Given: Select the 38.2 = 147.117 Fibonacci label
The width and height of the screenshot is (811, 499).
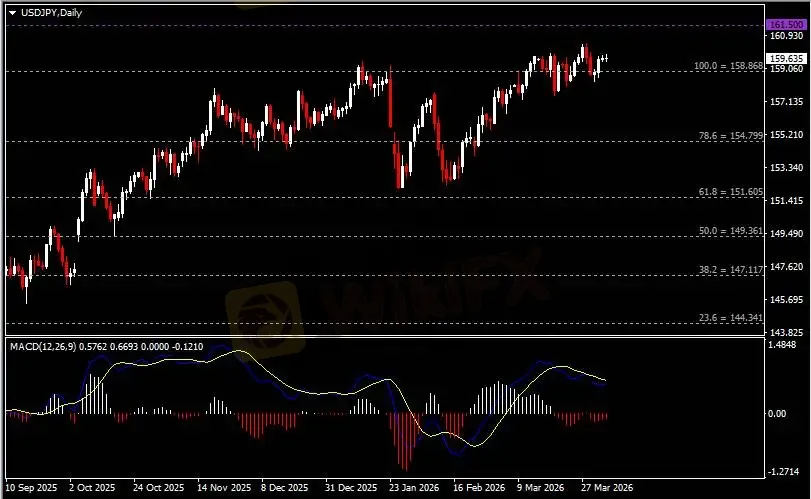Looking at the screenshot, I should tap(731, 270).
